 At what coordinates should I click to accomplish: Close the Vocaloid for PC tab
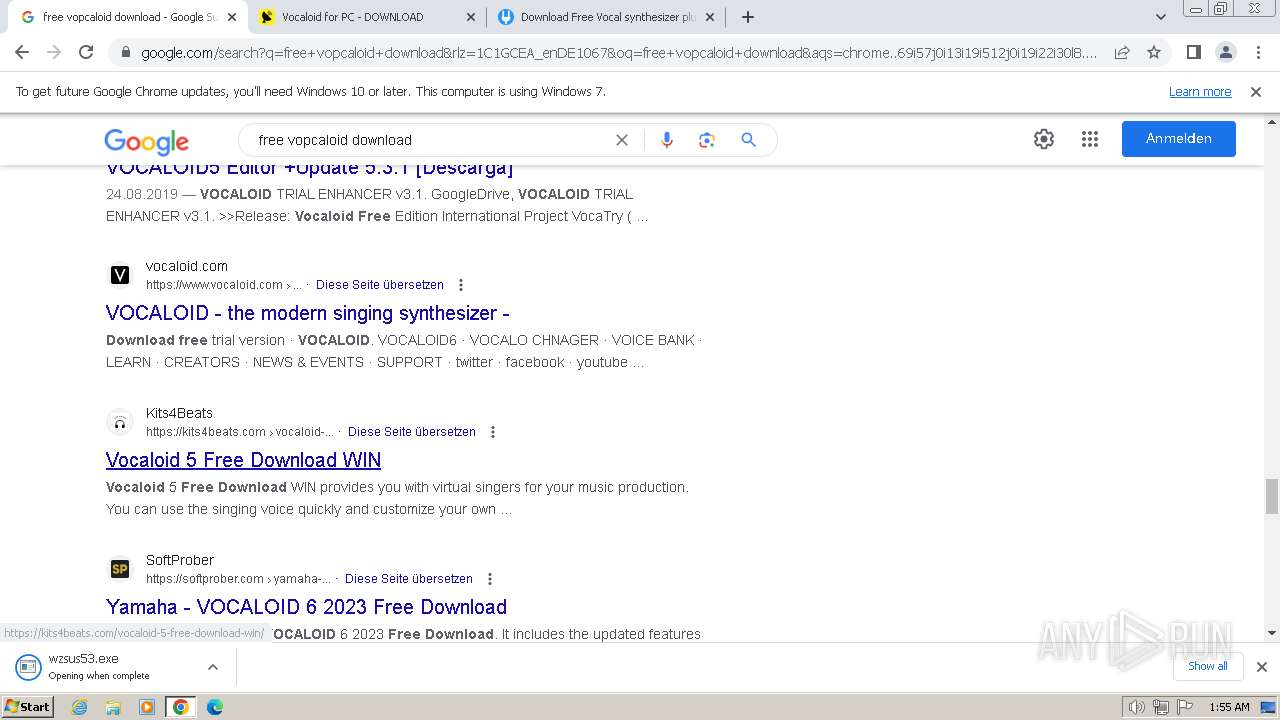[x=471, y=17]
